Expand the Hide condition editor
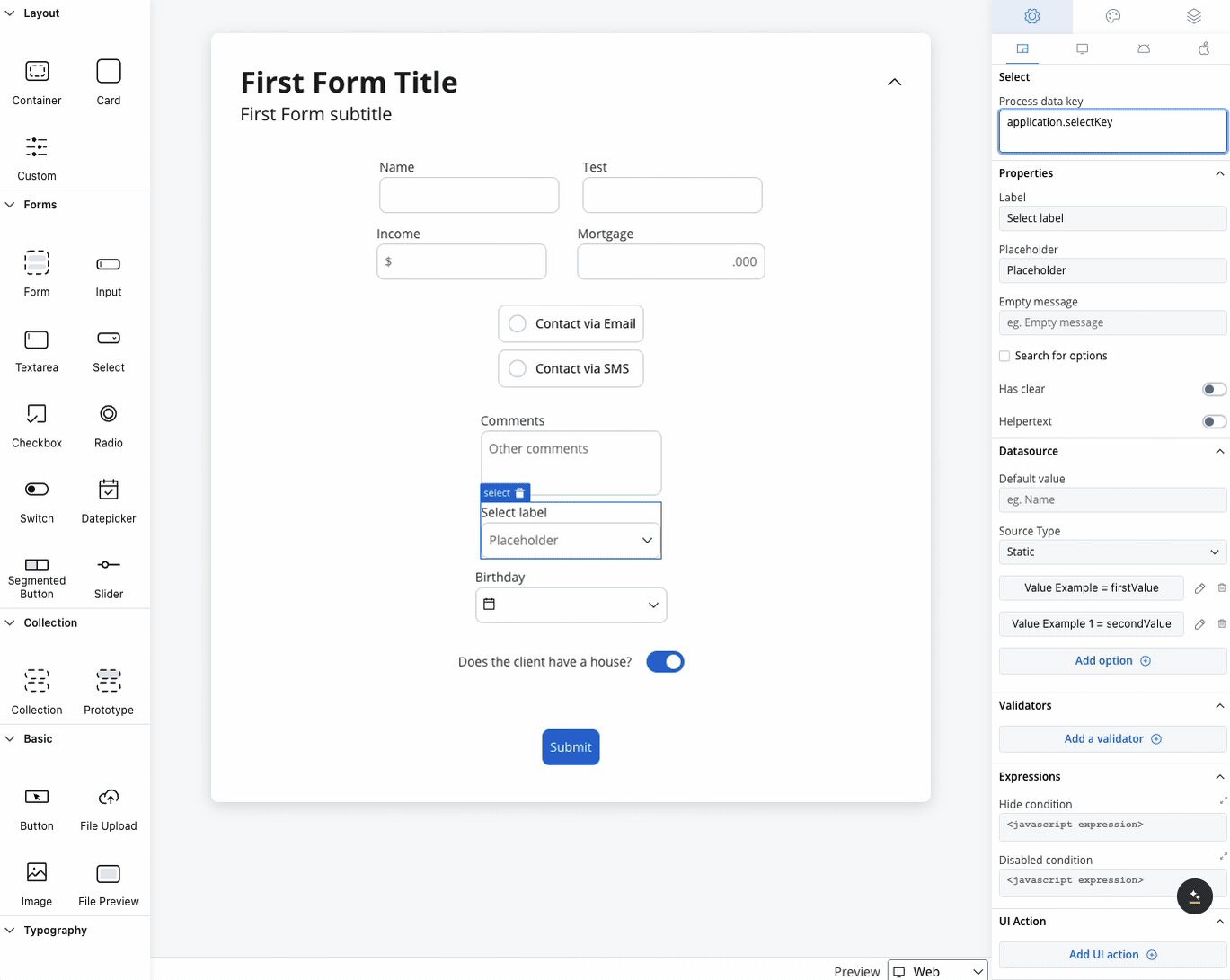Screen dimensions: 1230x980 pyautogui.click(x=1223, y=799)
